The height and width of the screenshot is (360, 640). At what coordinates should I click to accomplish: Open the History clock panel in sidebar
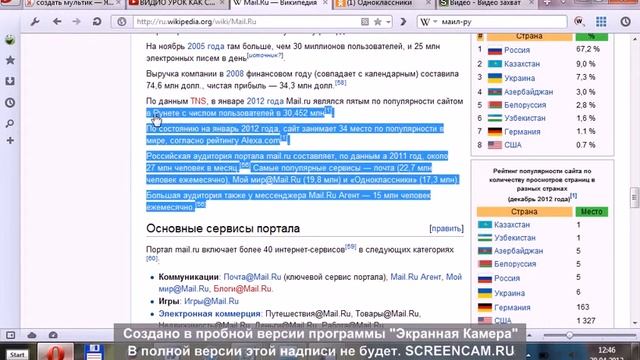[10, 102]
